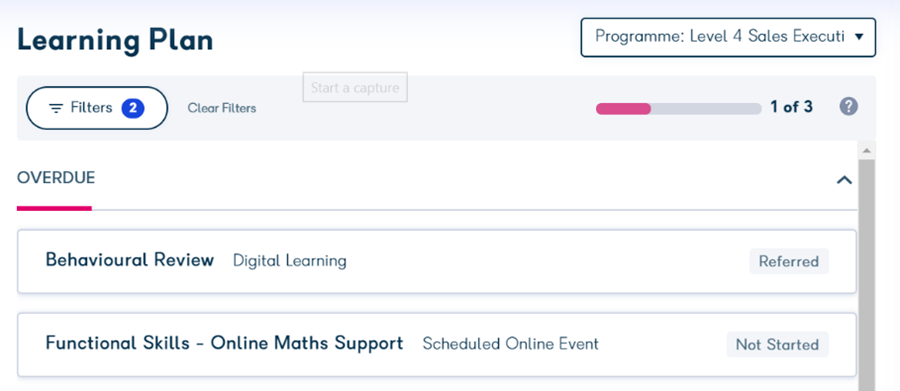Click Clear Filters link
The height and width of the screenshot is (391, 900).
(222, 108)
